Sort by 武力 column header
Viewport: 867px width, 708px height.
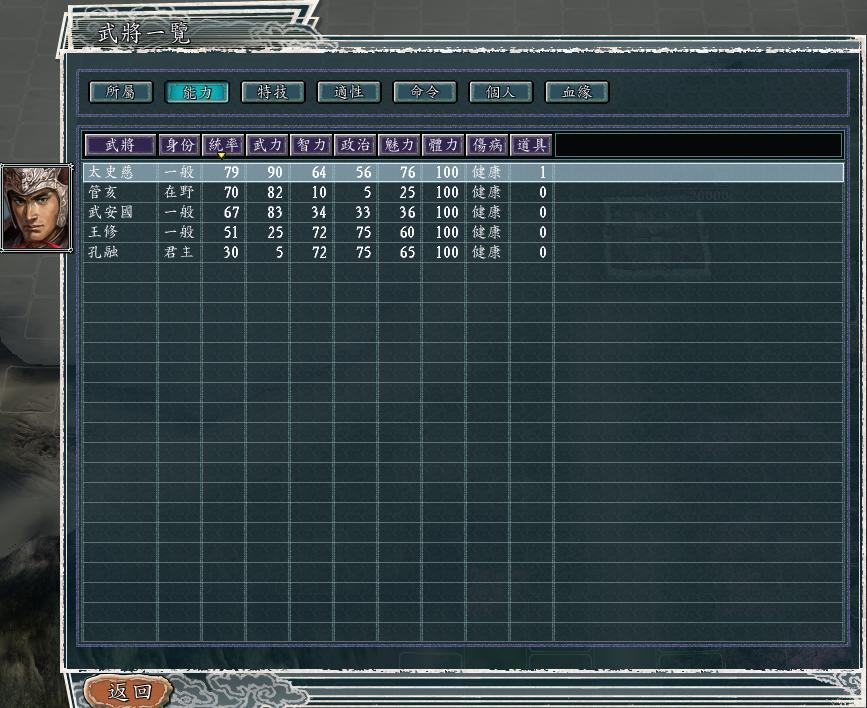pyautogui.click(x=267, y=145)
